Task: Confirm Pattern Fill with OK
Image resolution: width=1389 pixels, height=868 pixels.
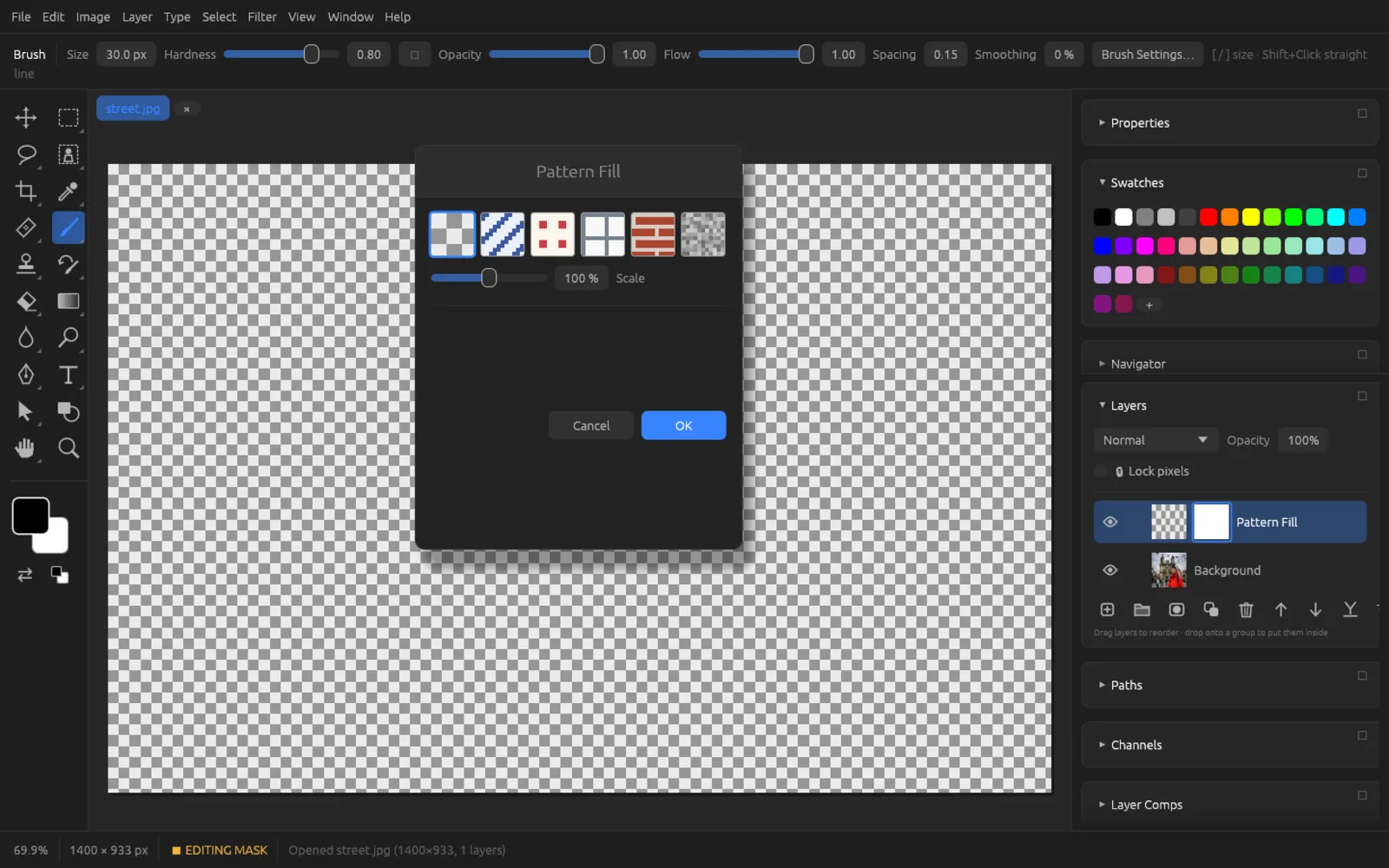Action: coord(683,425)
